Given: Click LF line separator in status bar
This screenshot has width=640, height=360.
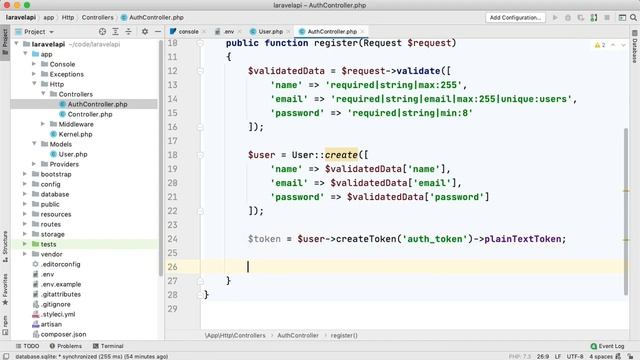Looking at the screenshot, I should pyautogui.click(x=558, y=356).
